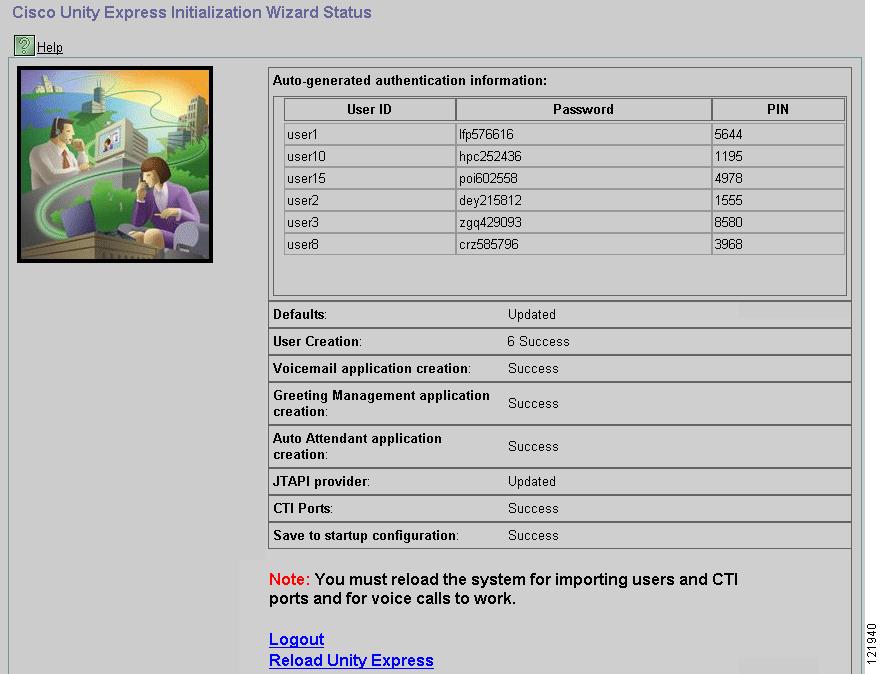880x674 pixels.
Task: Click Save to startup configuration label
Action: click(365, 535)
